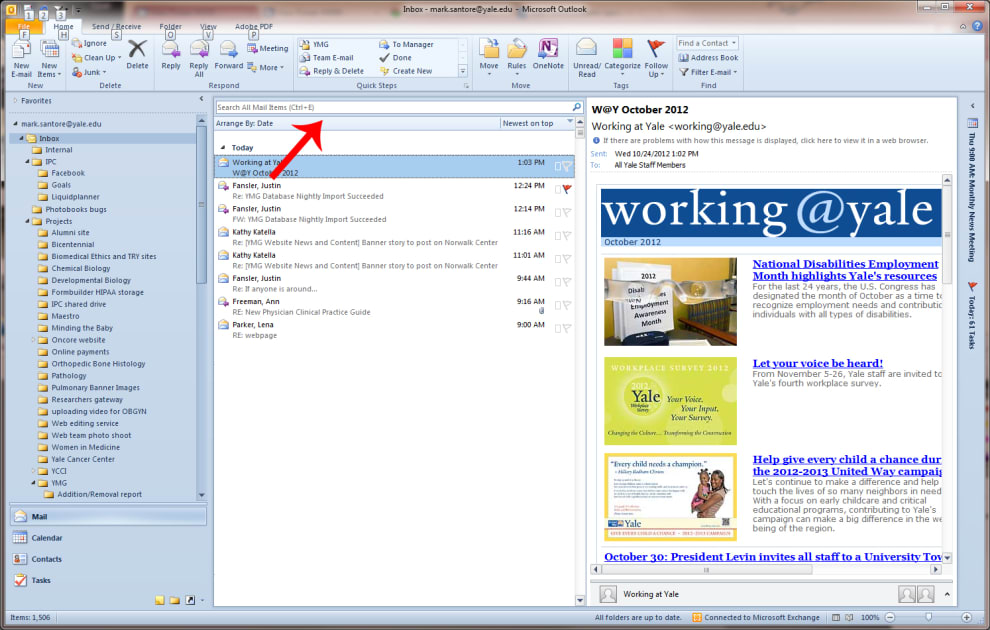This screenshot has height=630, width=990.
Task: Open Follow Up flag menu
Action: click(x=656, y=59)
